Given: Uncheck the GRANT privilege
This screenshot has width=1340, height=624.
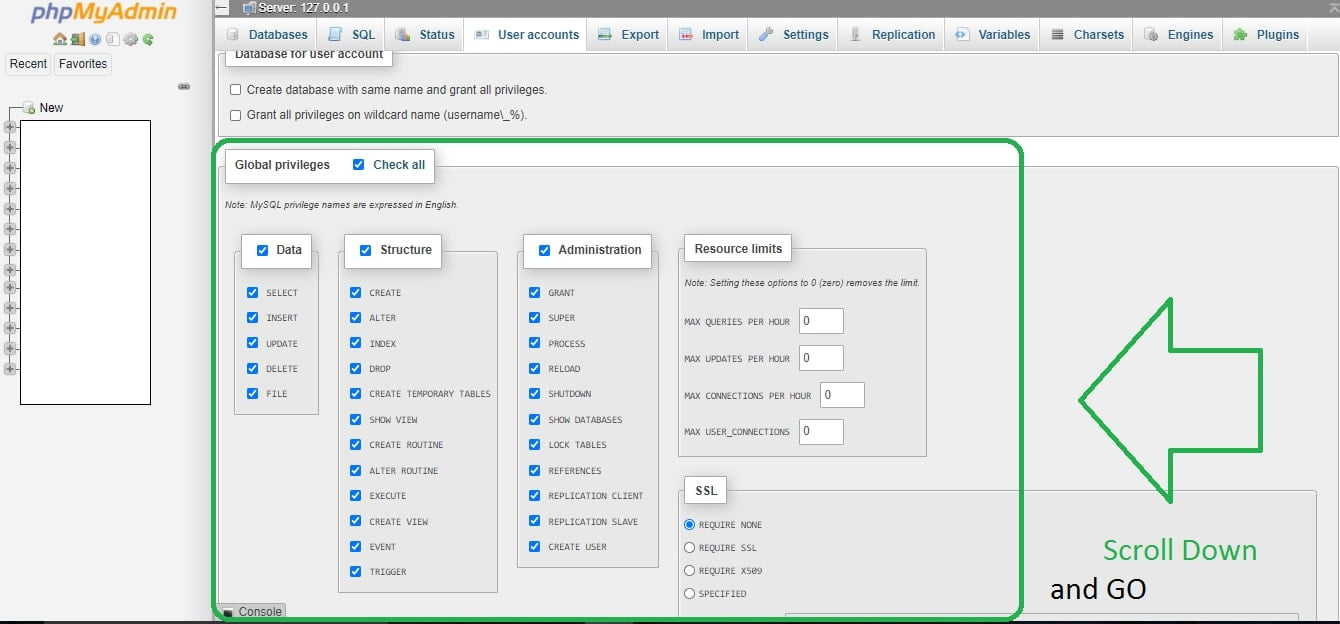Looking at the screenshot, I should [x=535, y=293].
